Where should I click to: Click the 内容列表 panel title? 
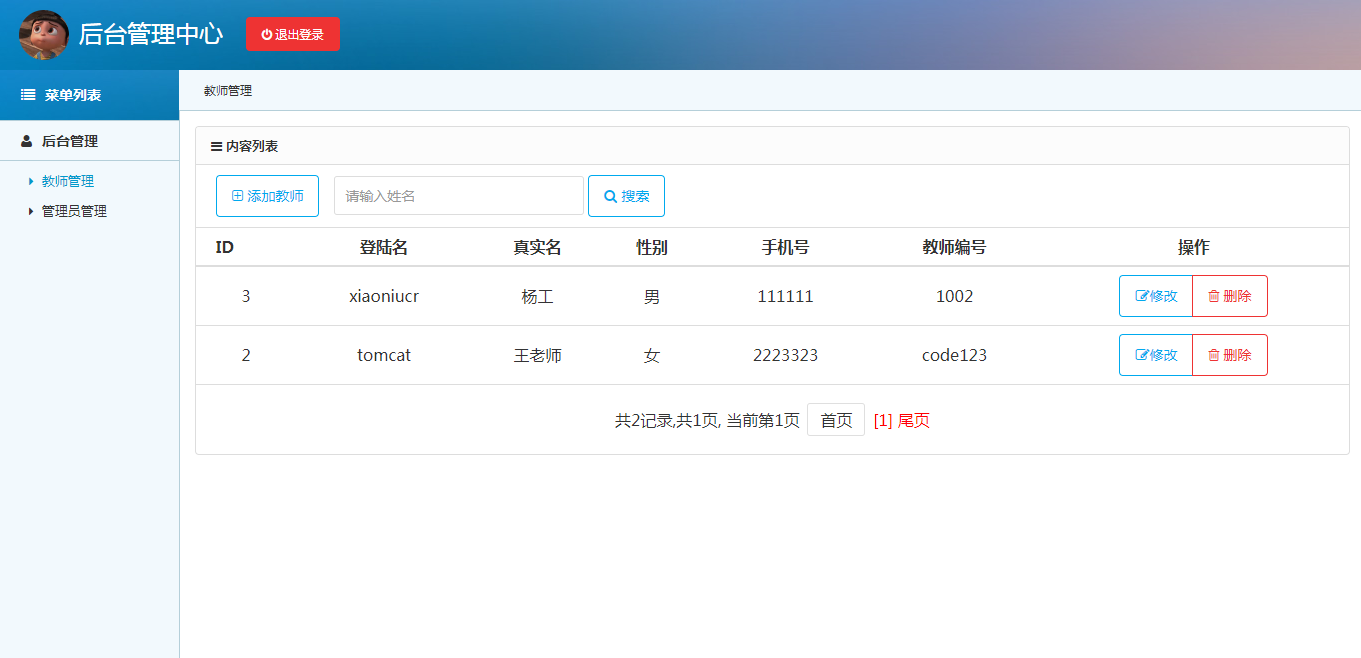click(252, 146)
